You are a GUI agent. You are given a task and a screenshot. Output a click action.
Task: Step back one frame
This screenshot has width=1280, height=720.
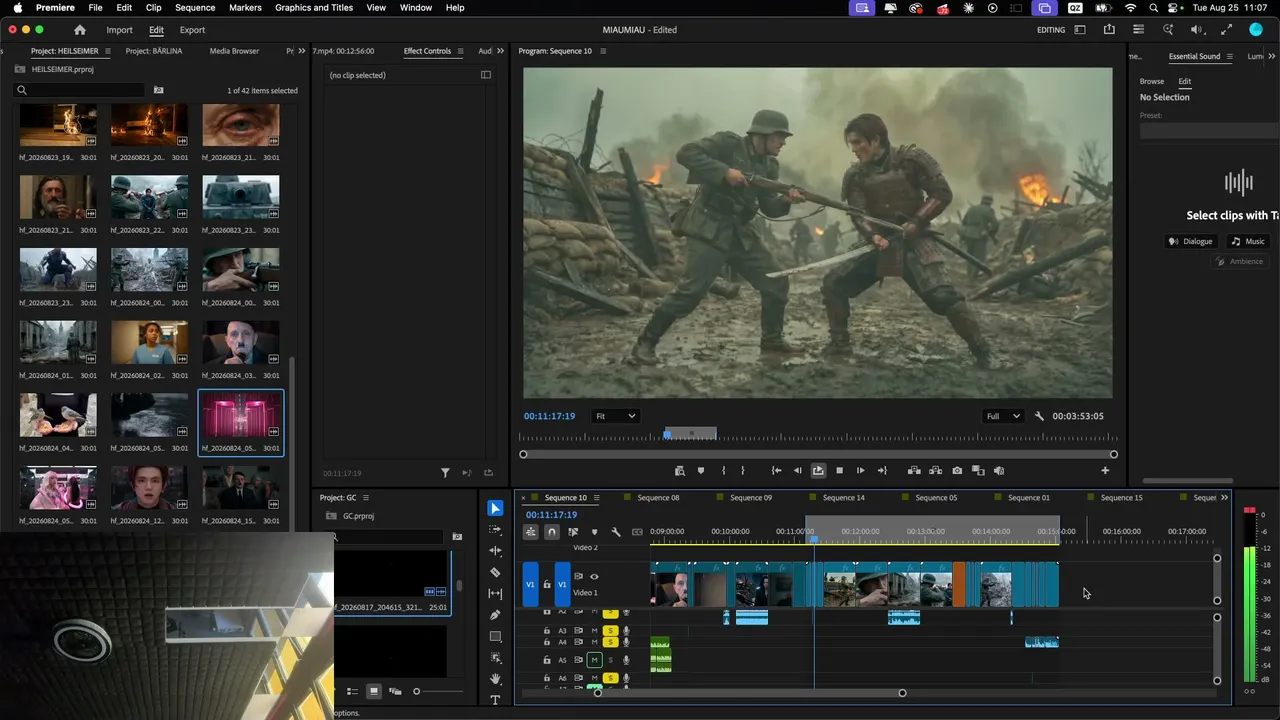[x=797, y=471]
